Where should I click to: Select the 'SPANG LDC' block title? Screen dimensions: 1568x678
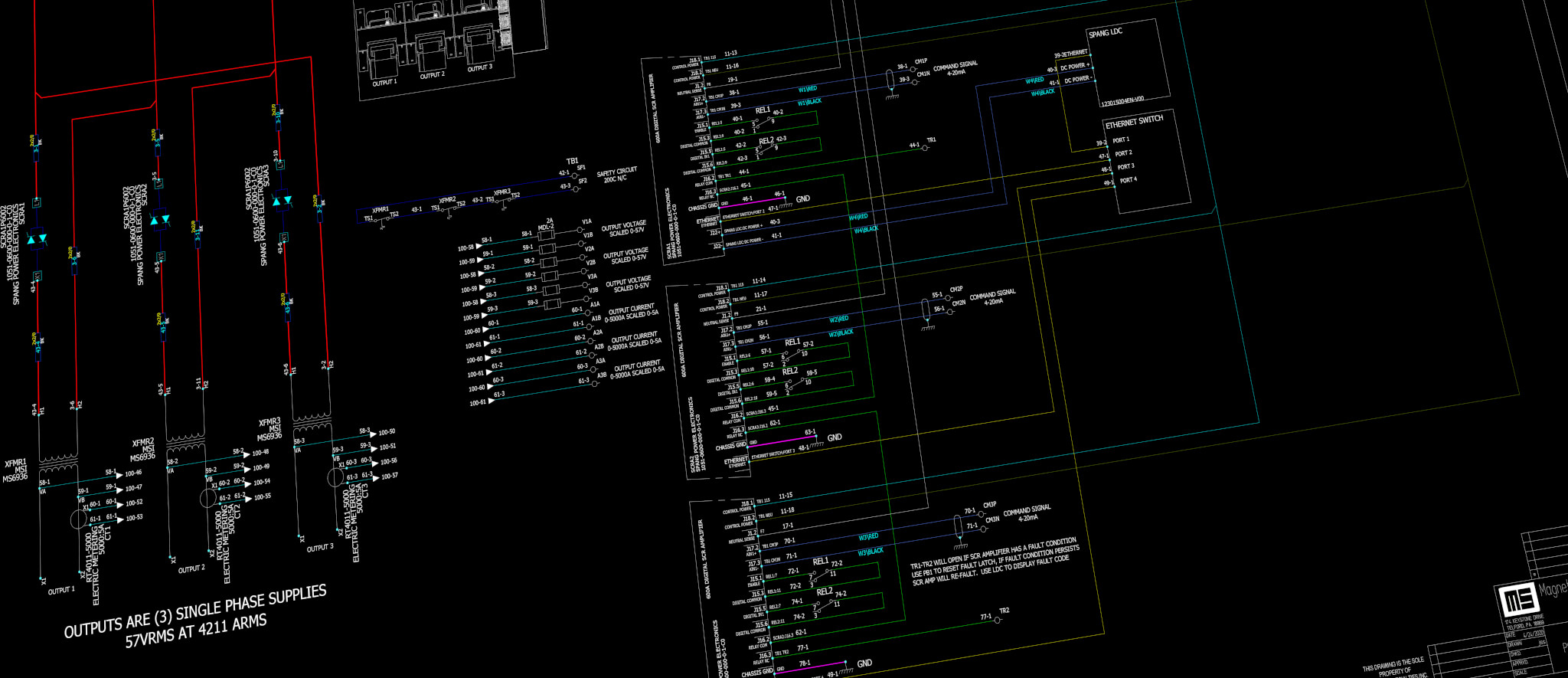pyautogui.click(x=1106, y=32)
